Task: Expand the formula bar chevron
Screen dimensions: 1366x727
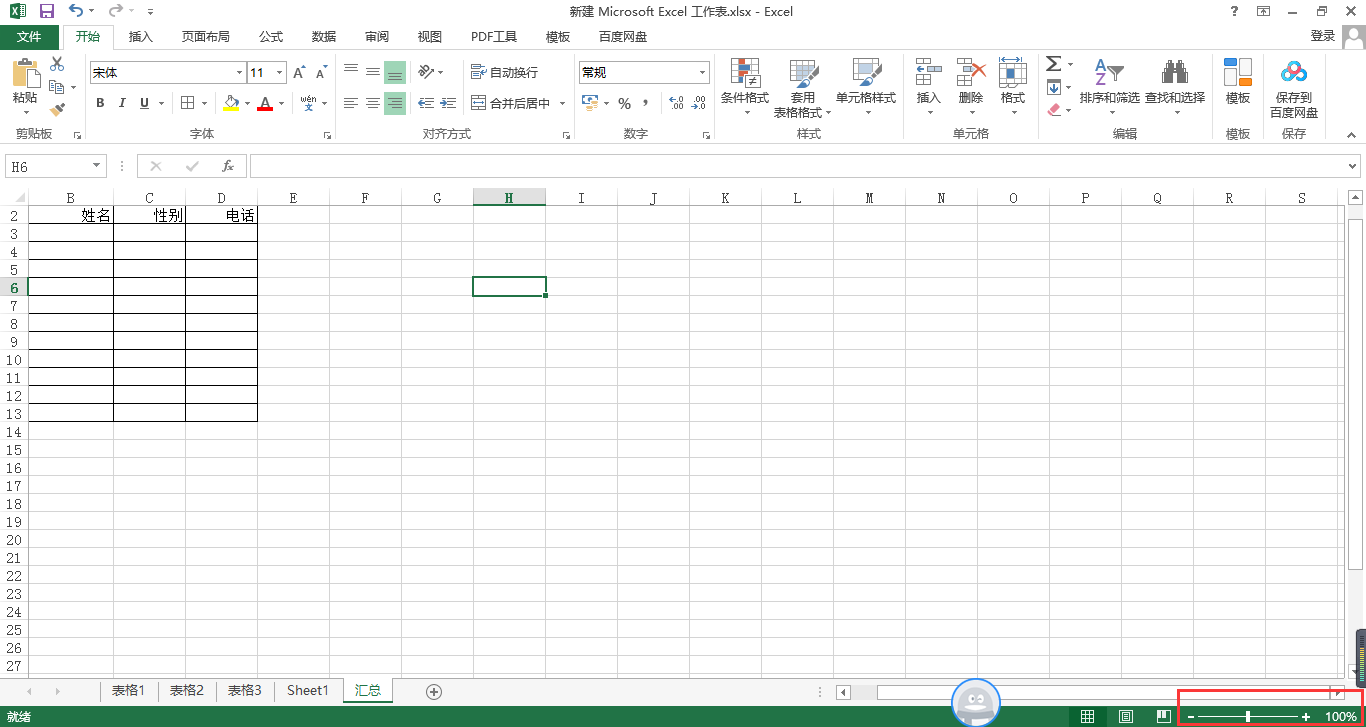Action: pos(1353,166)
